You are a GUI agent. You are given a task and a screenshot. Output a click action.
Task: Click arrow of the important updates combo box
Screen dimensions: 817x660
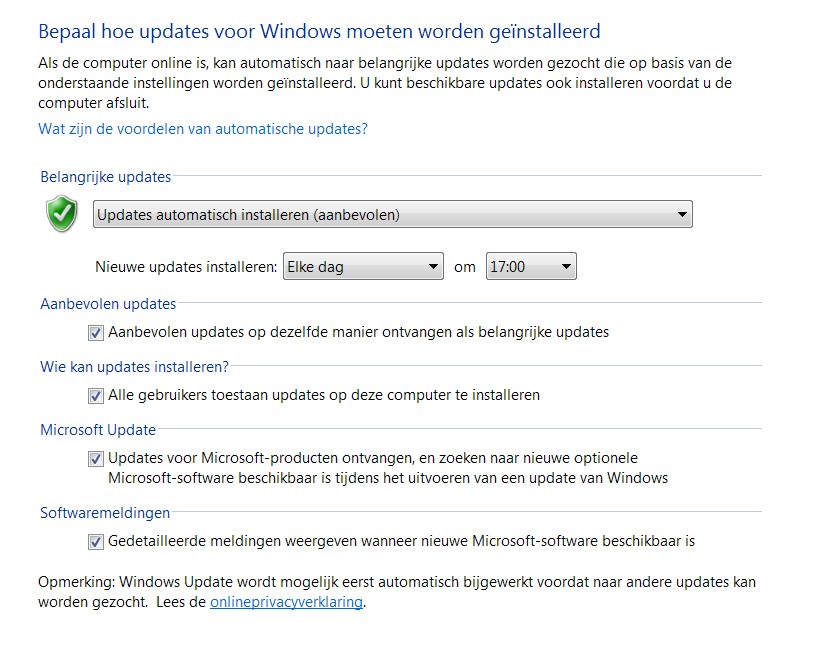pos(682,215)
